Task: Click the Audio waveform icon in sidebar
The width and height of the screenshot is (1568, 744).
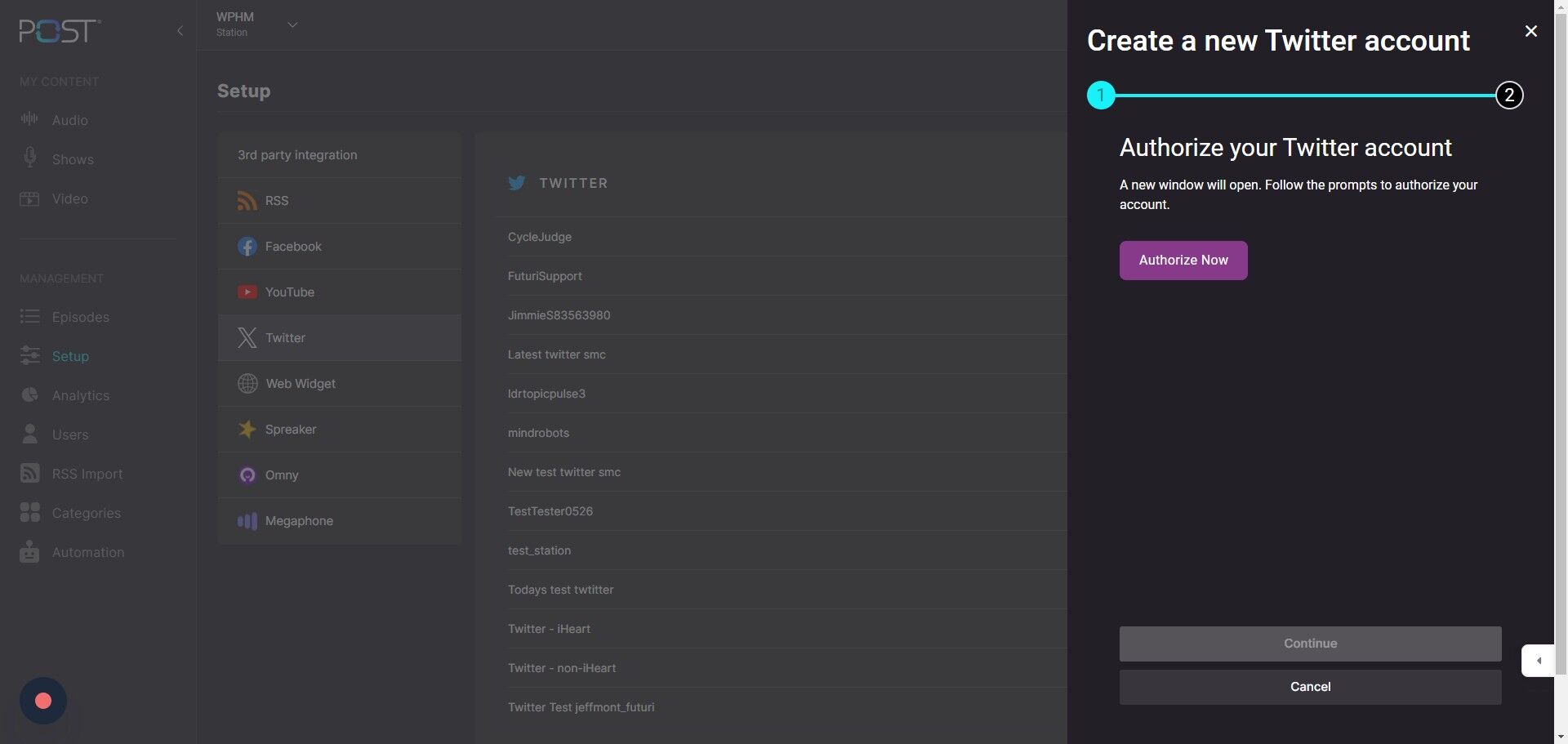Action: (29, 119)
